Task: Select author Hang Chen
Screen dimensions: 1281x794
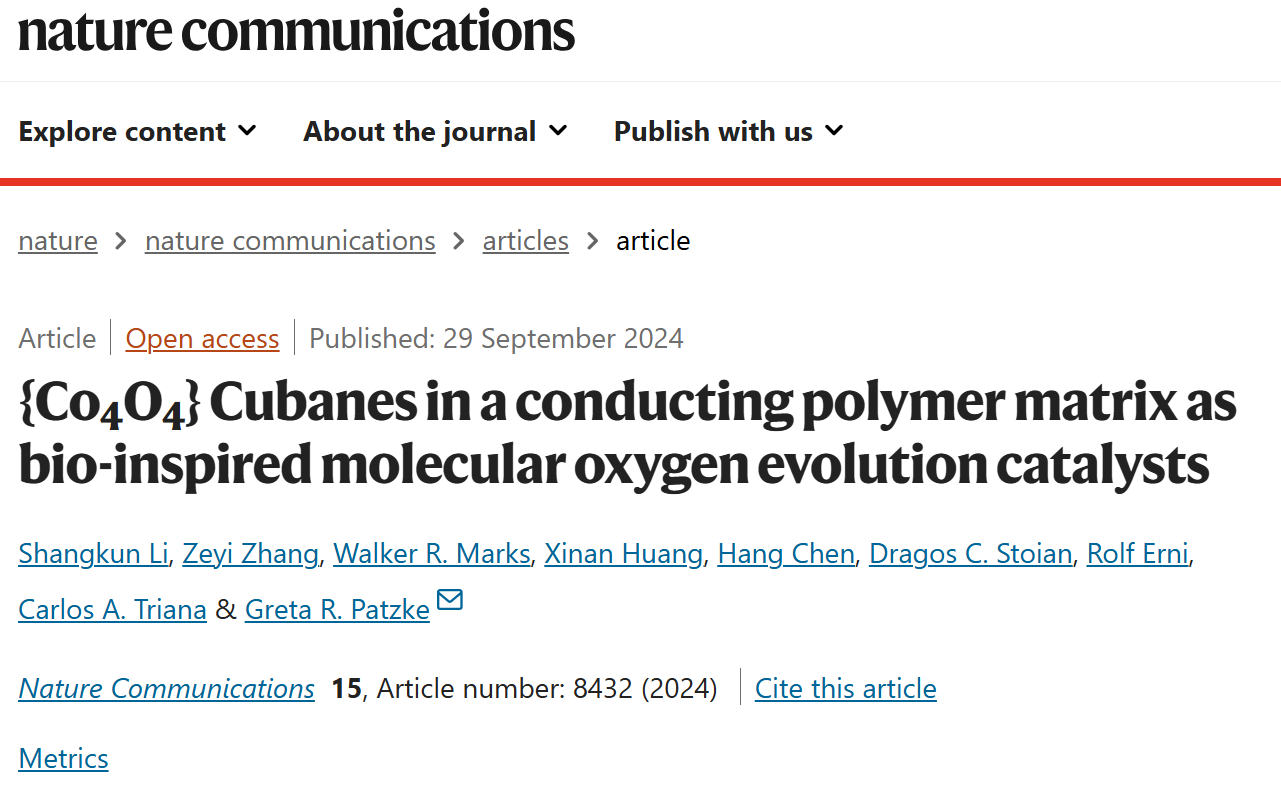Action: (786, 553)
